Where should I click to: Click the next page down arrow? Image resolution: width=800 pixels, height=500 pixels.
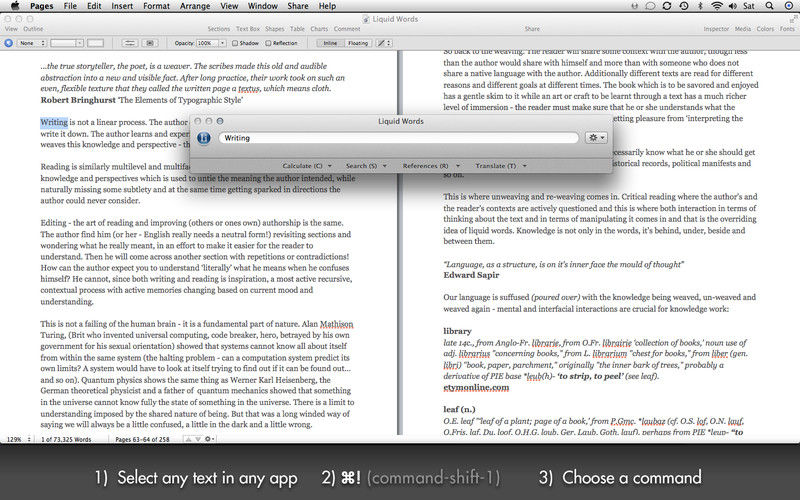click(x=197, y=439)
